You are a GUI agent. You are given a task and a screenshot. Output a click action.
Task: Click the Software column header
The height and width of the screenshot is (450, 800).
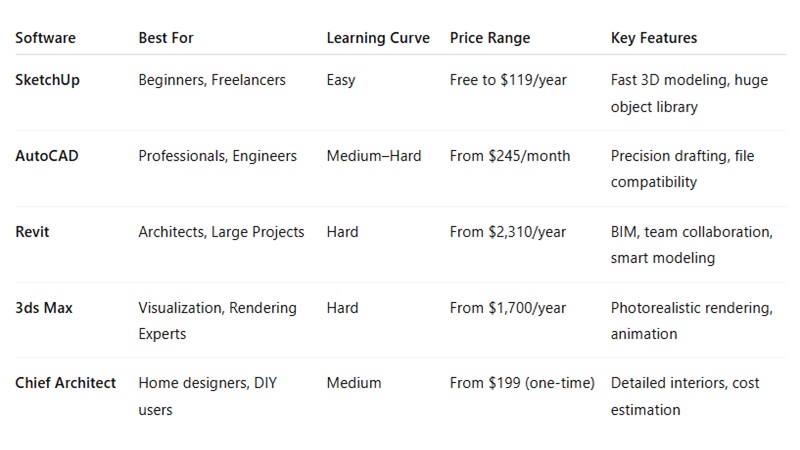pyautogui.click(x=45, y=38)
